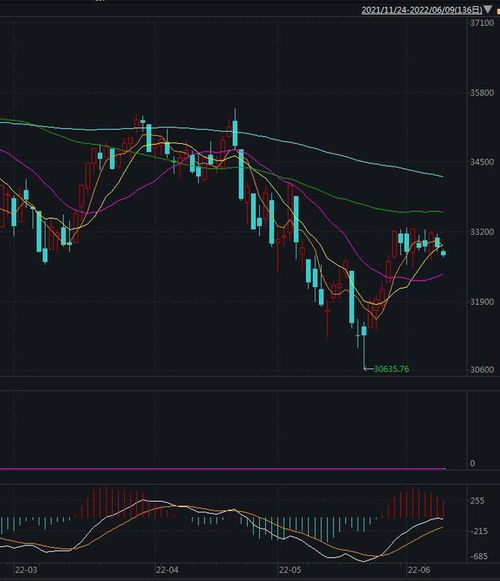Click the 22-05 date axis label
The width and height of the screenshot is (500, 581).
290,570
